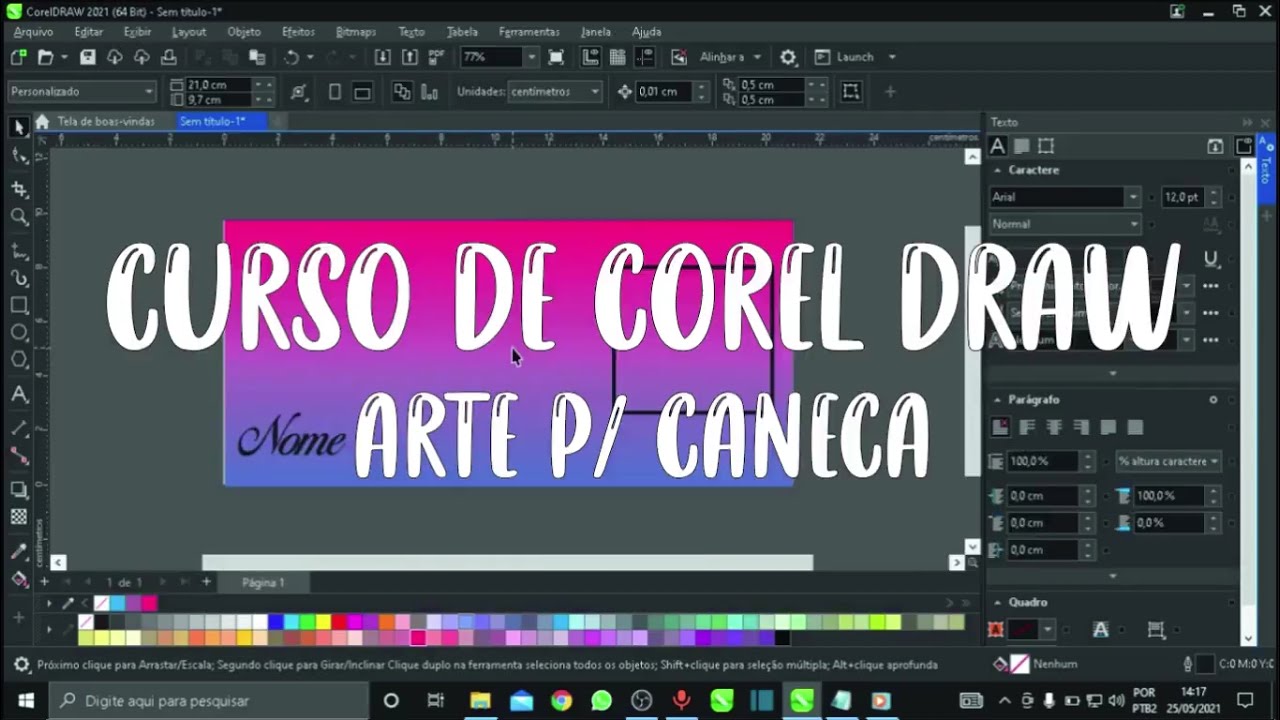This screenshot has height=720, width=1280.
Task: Click the font size 12,0 pt field
Action: 1183,197
